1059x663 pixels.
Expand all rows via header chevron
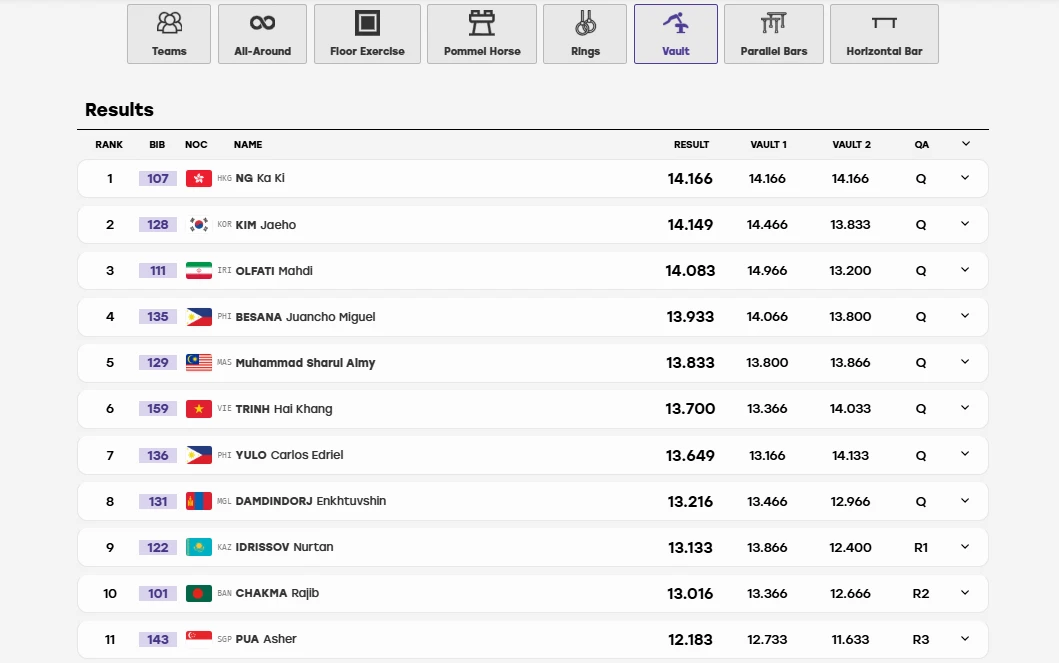(966, 144)
